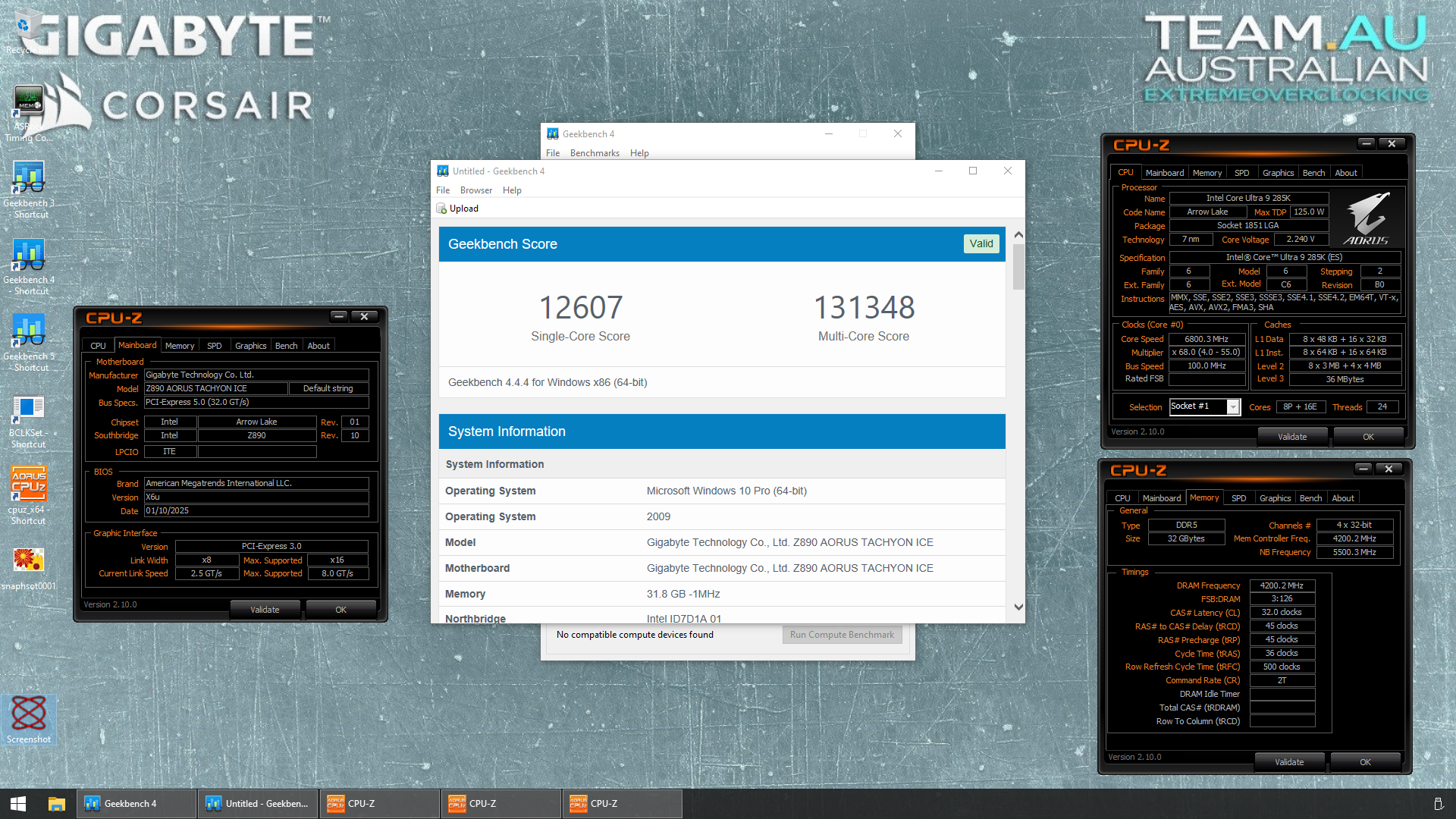Click the Core Speed 6800.3 MHz field
Screen dimensions: 1456x819
pyautogui.click(x=1207, y=339)
